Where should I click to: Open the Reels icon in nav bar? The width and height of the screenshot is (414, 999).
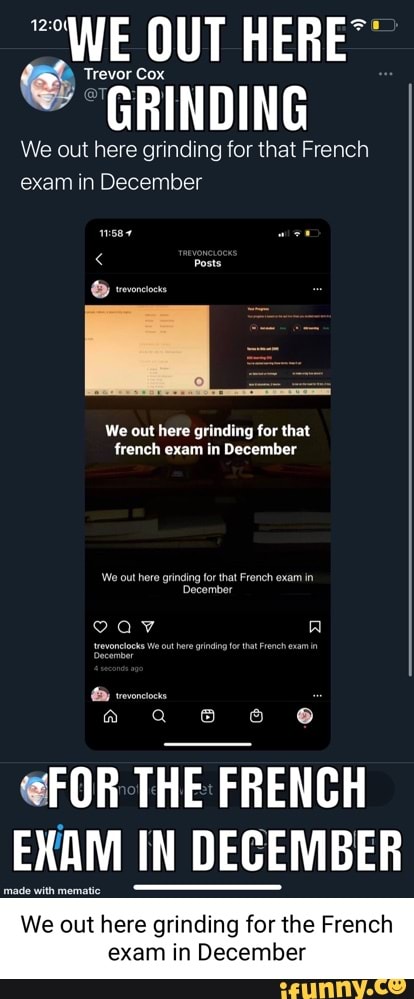point(208,716)
